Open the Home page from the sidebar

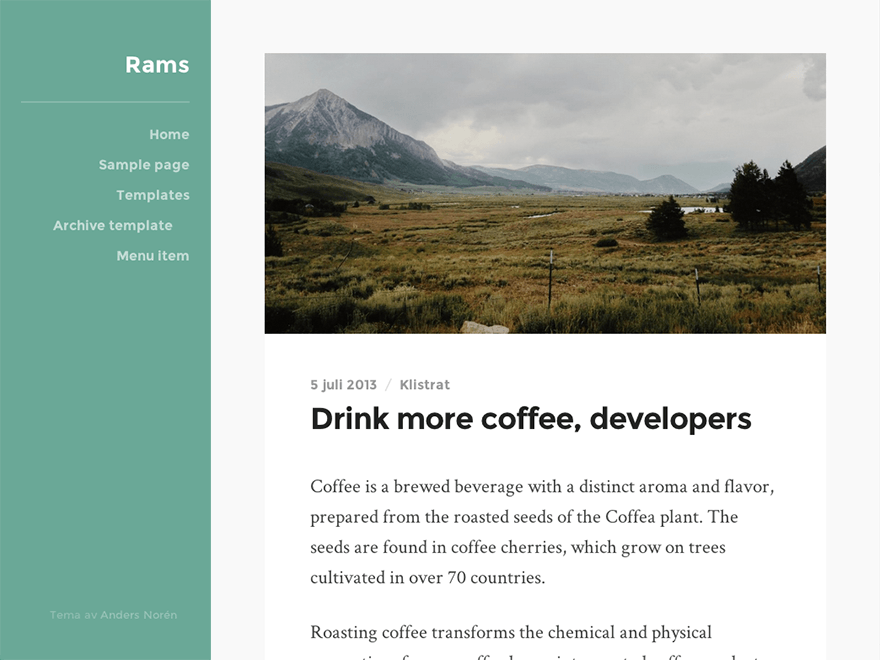point(168,134)
